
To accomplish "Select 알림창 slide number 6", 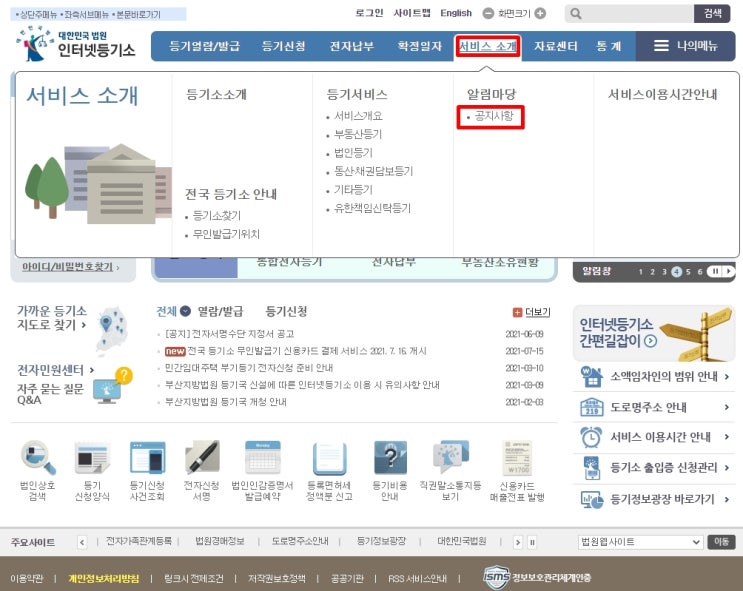I will tap(700, 272).
